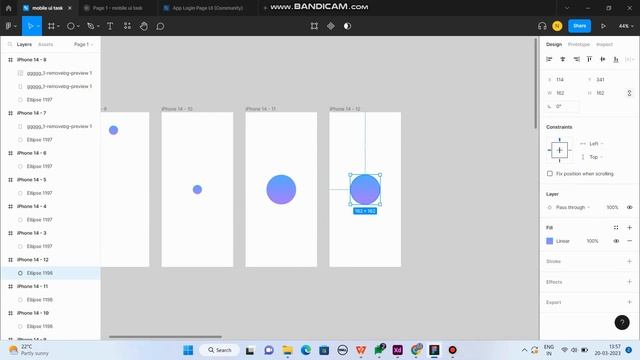Screen dimensions: 640x360
Task: Add a stroke with plus
Action: click(629, 261)
